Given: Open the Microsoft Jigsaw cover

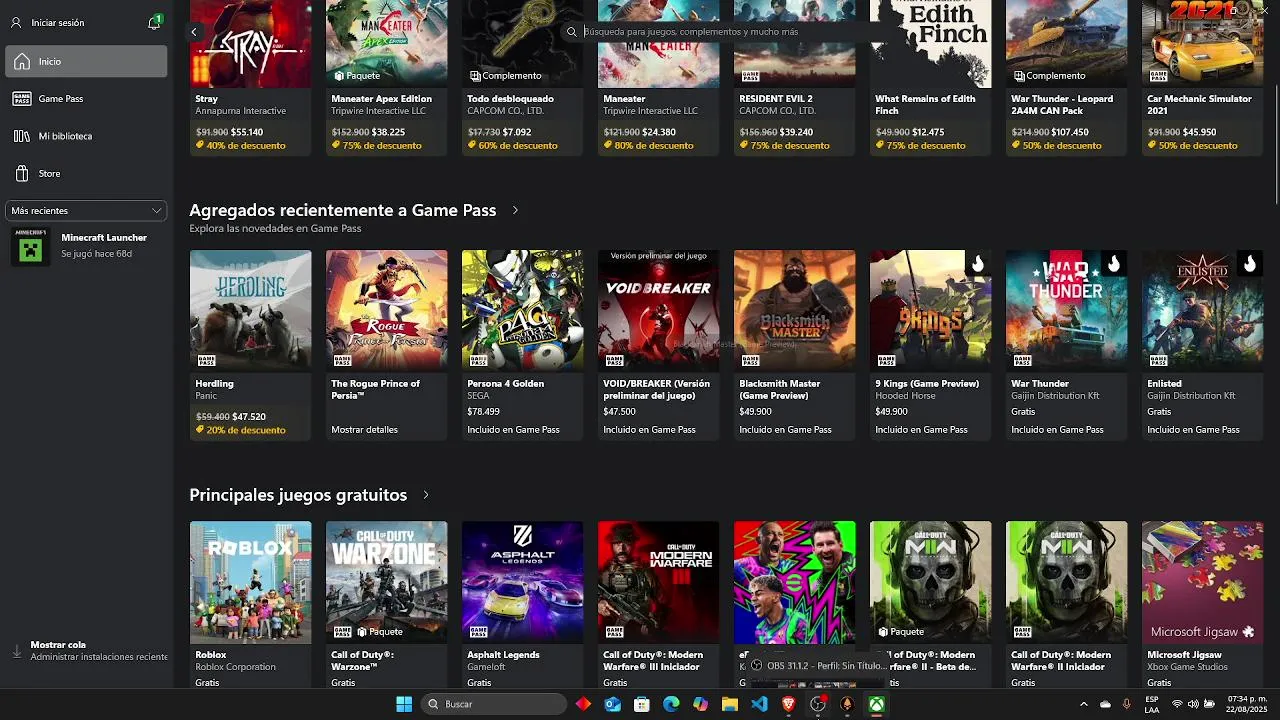Looking at the screenshot, I should click(1203, 582).
